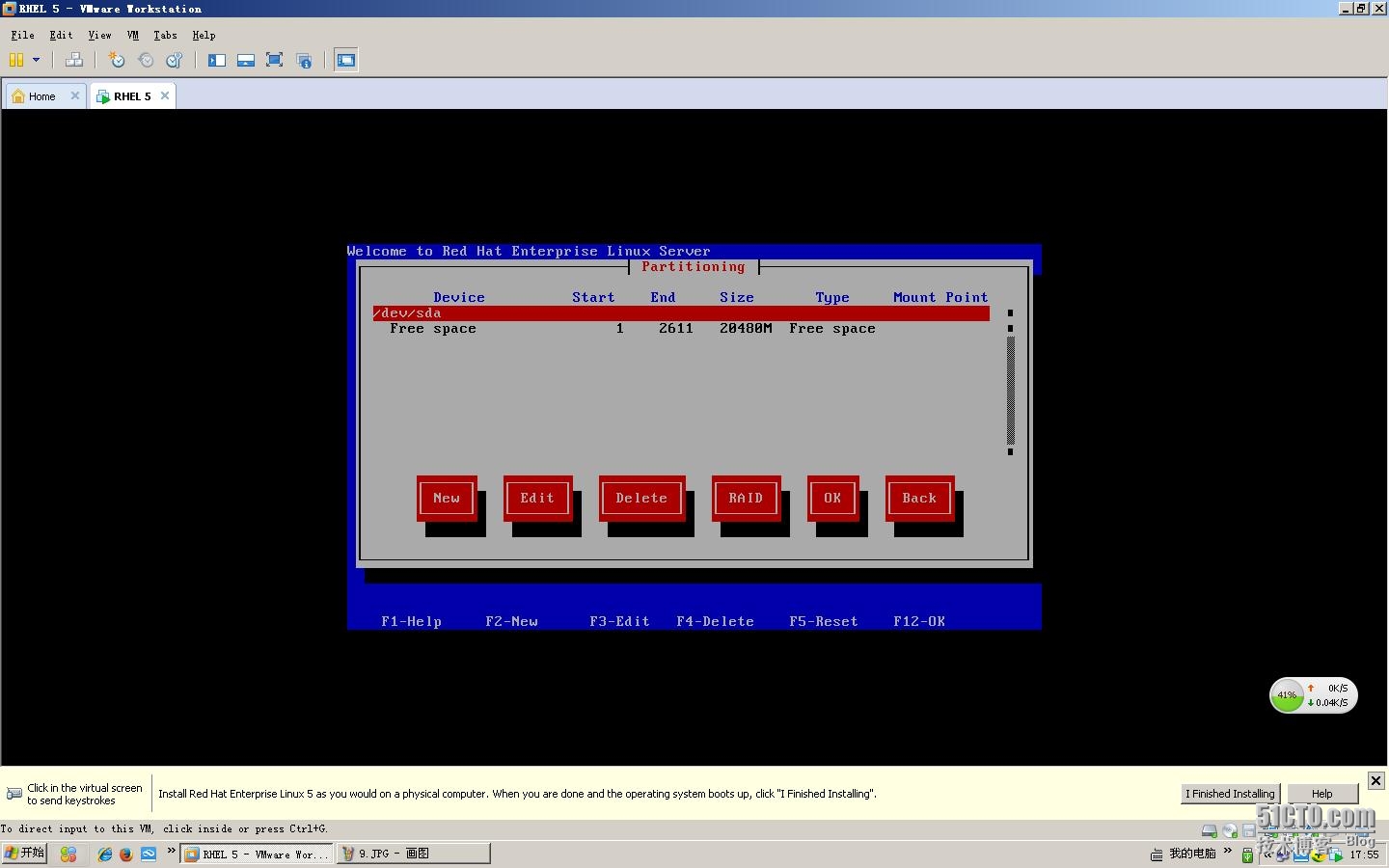Expand quick launch overflow chevron
Image resolution: width=1389 pixels, height=868 pixels.
[x=172, y=851]
